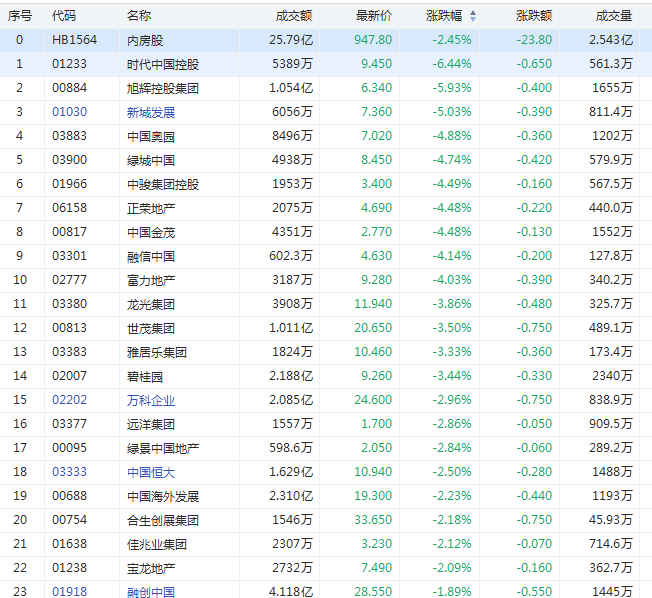Click the -23.80 change amount

(534, 40)
